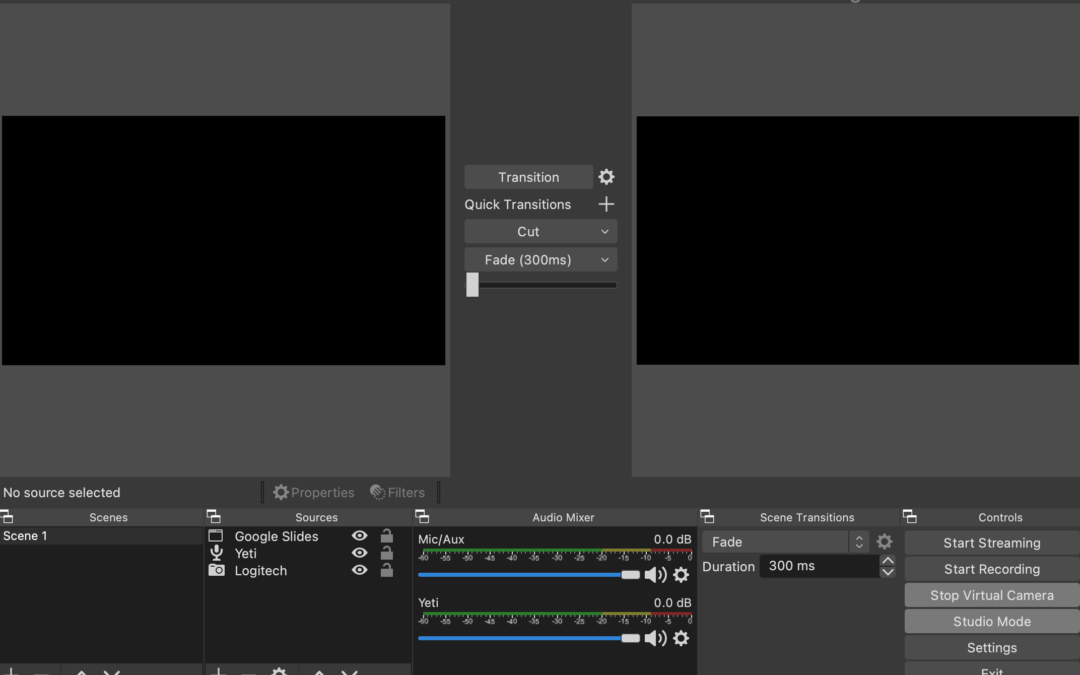Click Start Streaming button

coord(991,543)
